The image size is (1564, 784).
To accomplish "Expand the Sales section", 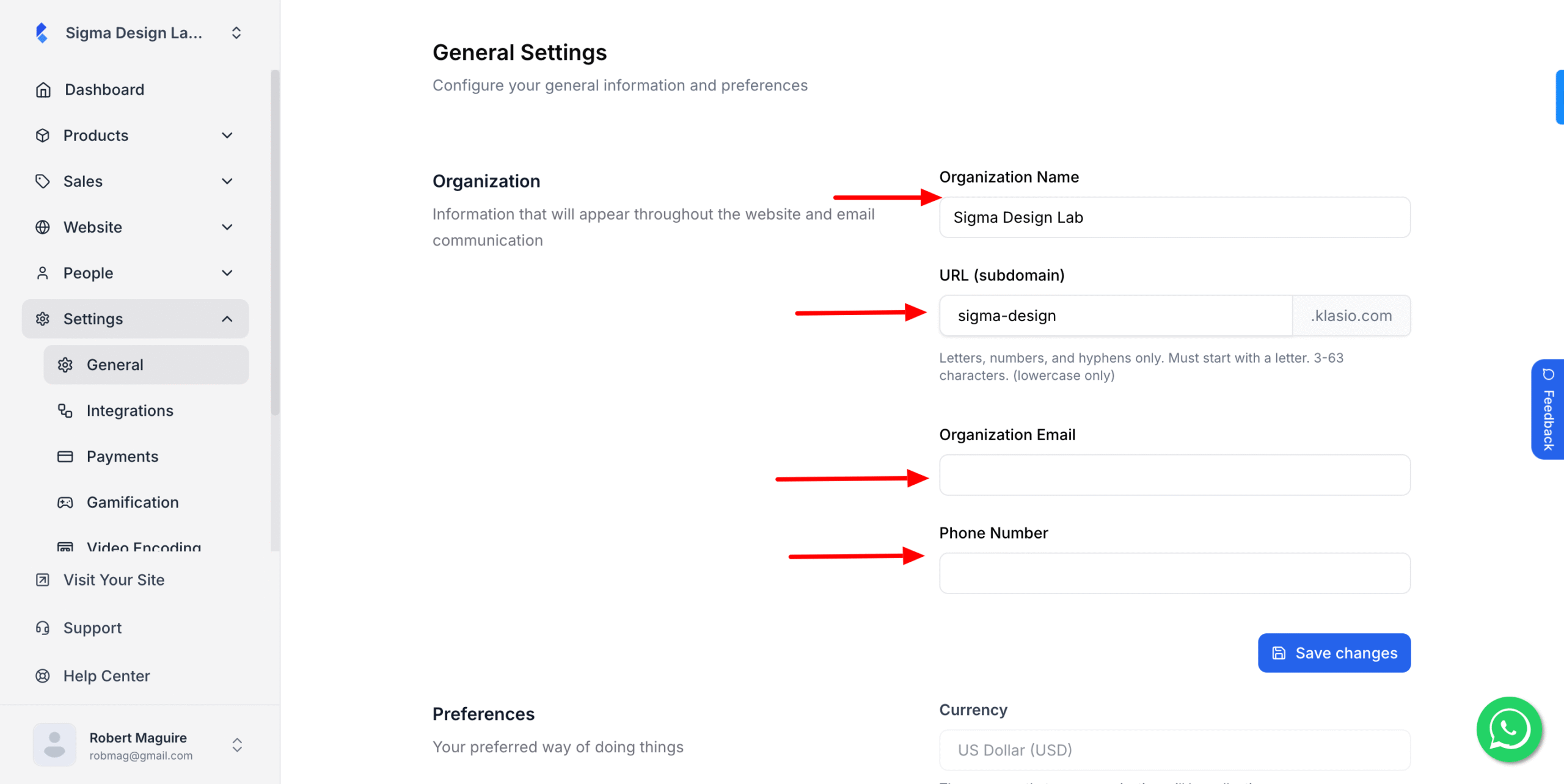I will click(x=227, y=181).
